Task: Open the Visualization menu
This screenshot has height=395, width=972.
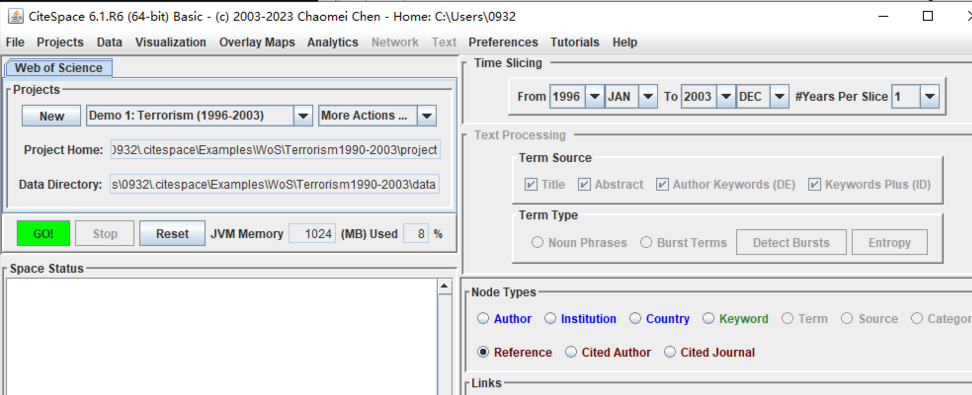Action: 170,42
